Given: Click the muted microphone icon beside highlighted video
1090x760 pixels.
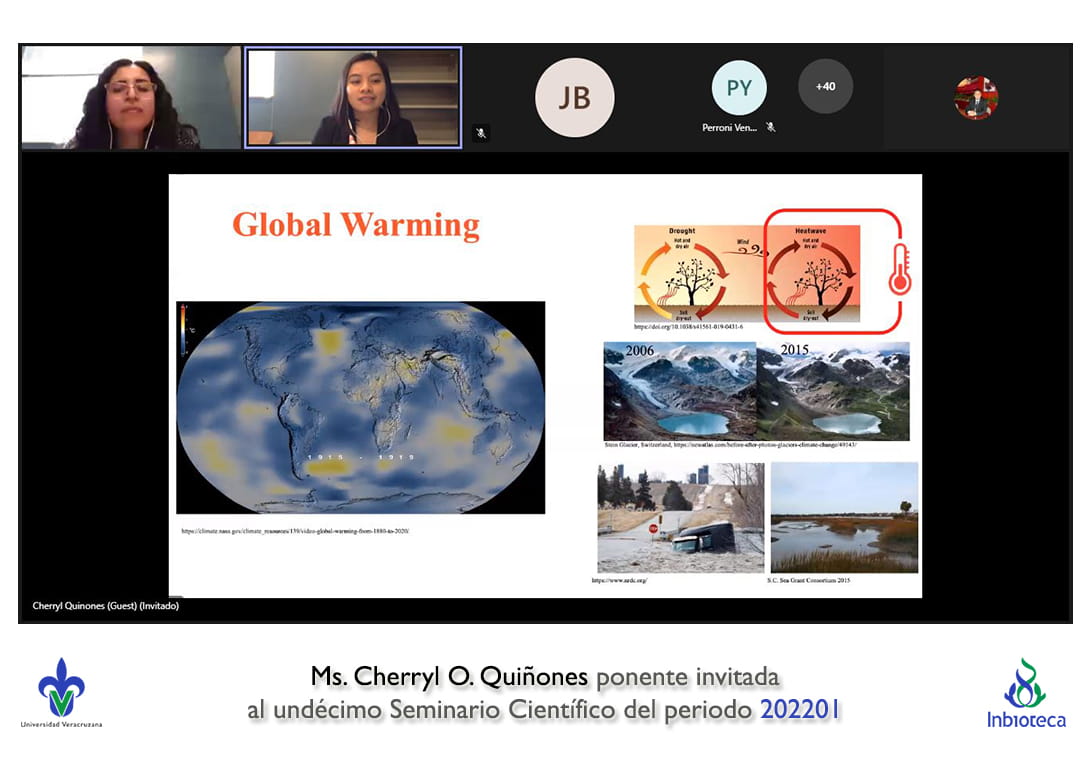Looking at the screenshot, I should click(481, 132).
